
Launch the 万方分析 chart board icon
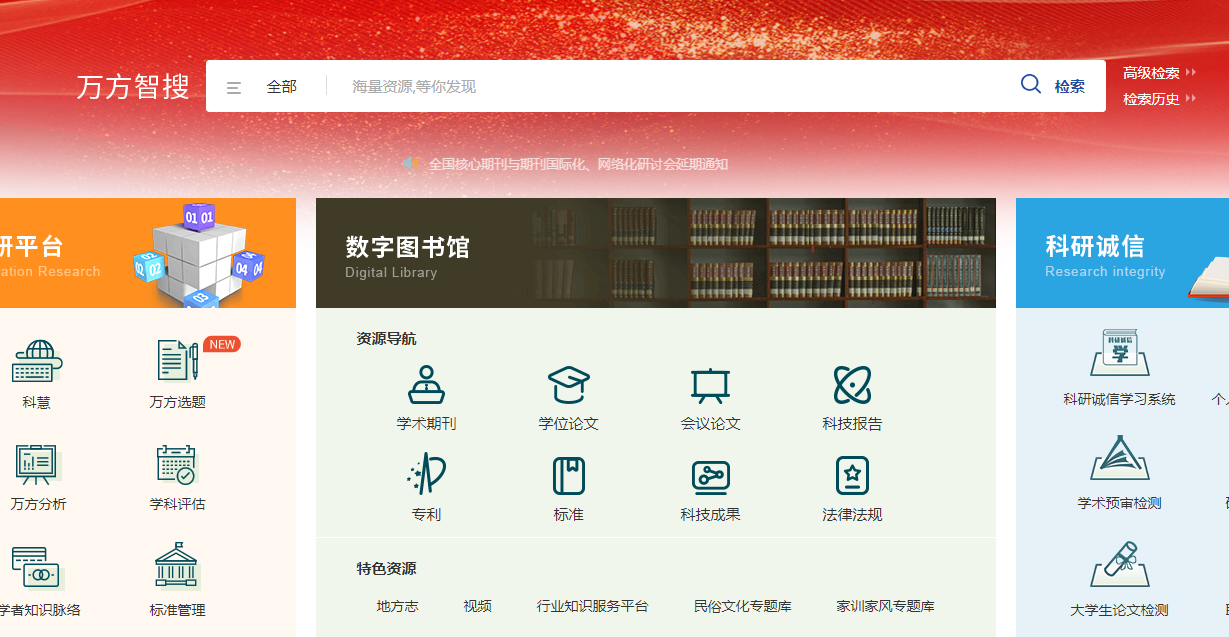click(x=38, y=465)
